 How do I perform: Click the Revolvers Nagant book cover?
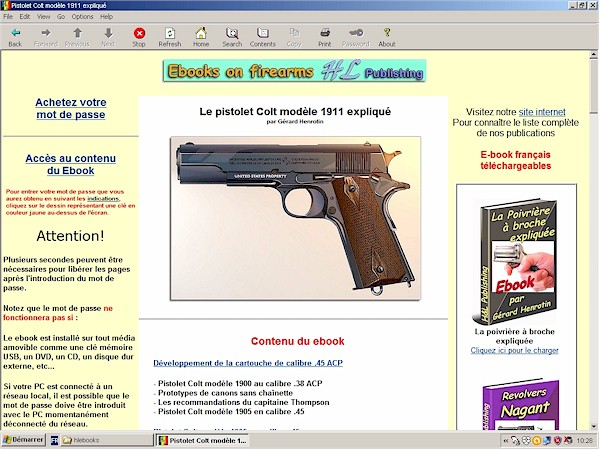pyautogui.click(x=520, y=405)
